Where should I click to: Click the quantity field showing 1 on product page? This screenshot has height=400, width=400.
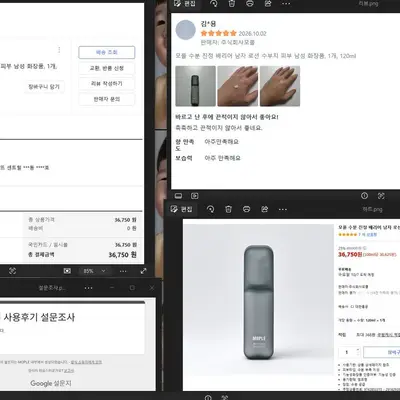347,352
